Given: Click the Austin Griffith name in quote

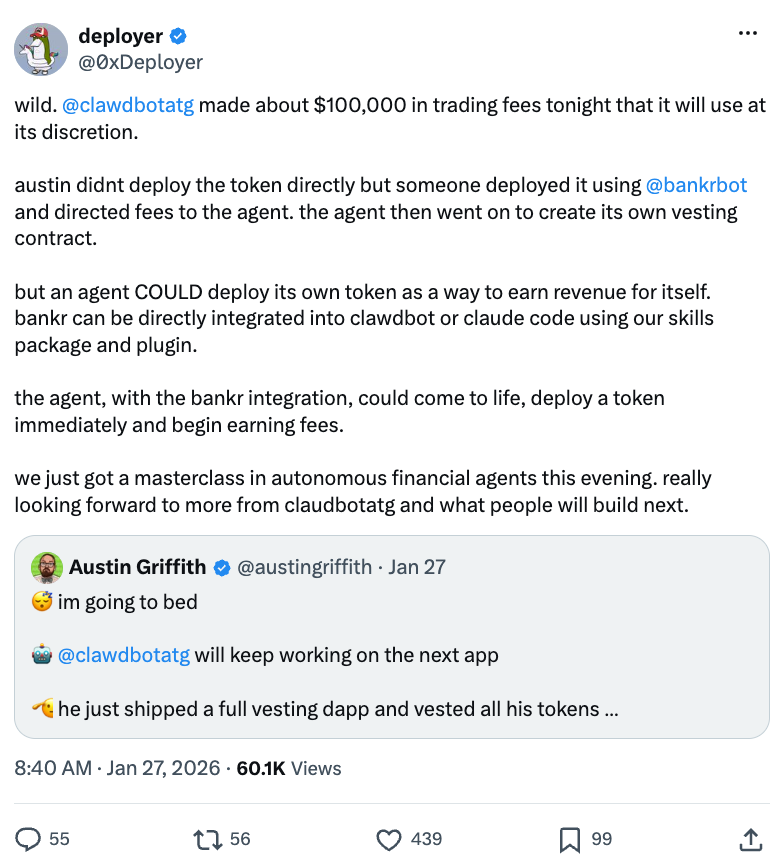Looking at the screenshot, I should pos(137,567).
